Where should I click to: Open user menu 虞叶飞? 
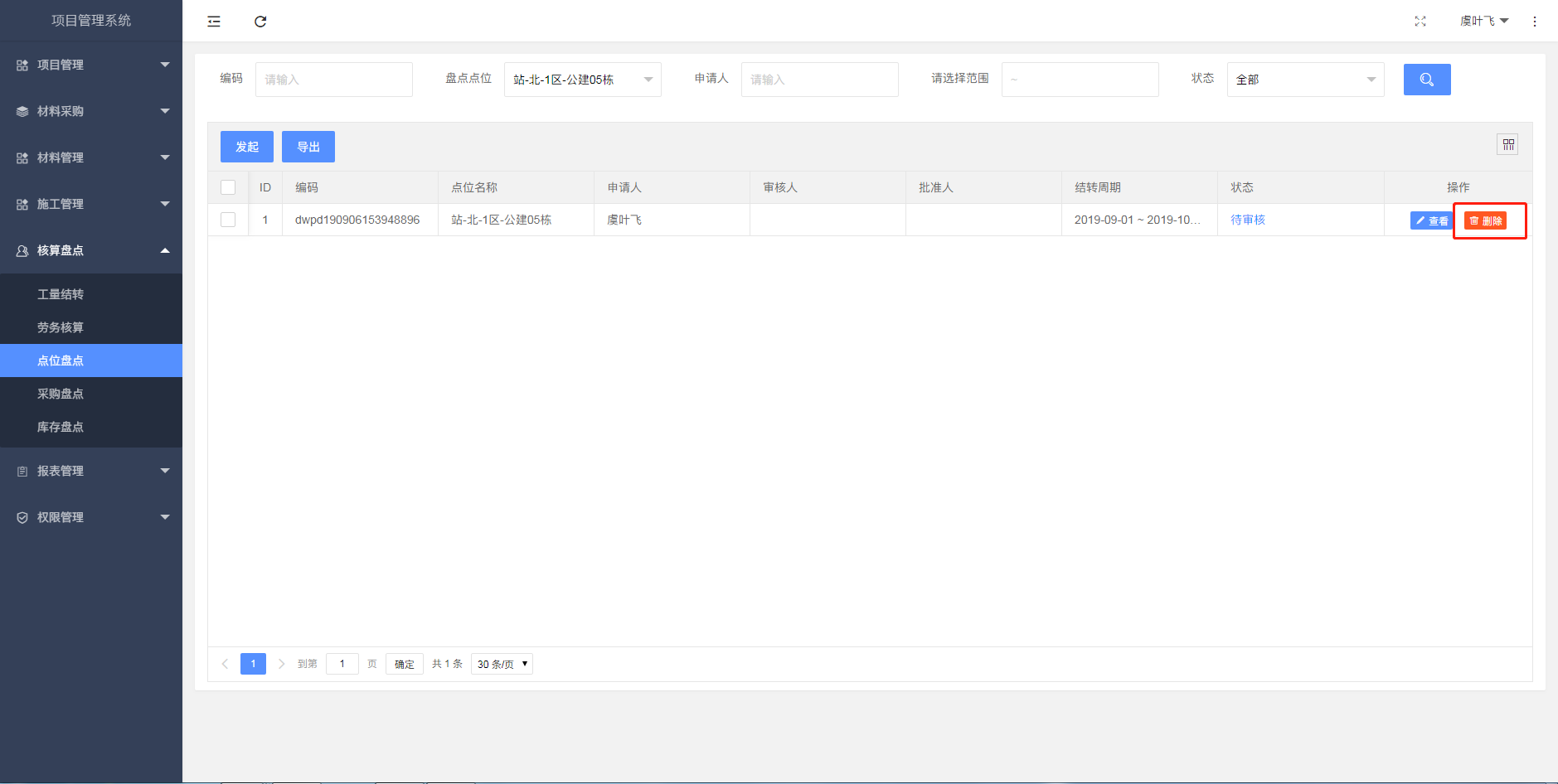point(1484,22)
